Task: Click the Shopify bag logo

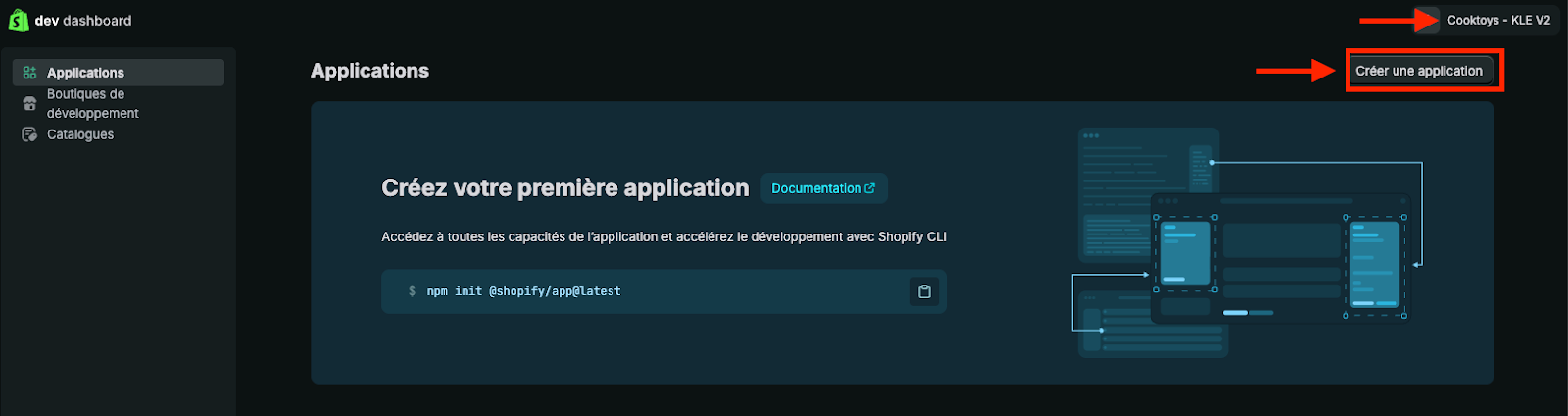Action: click(18, 20)
